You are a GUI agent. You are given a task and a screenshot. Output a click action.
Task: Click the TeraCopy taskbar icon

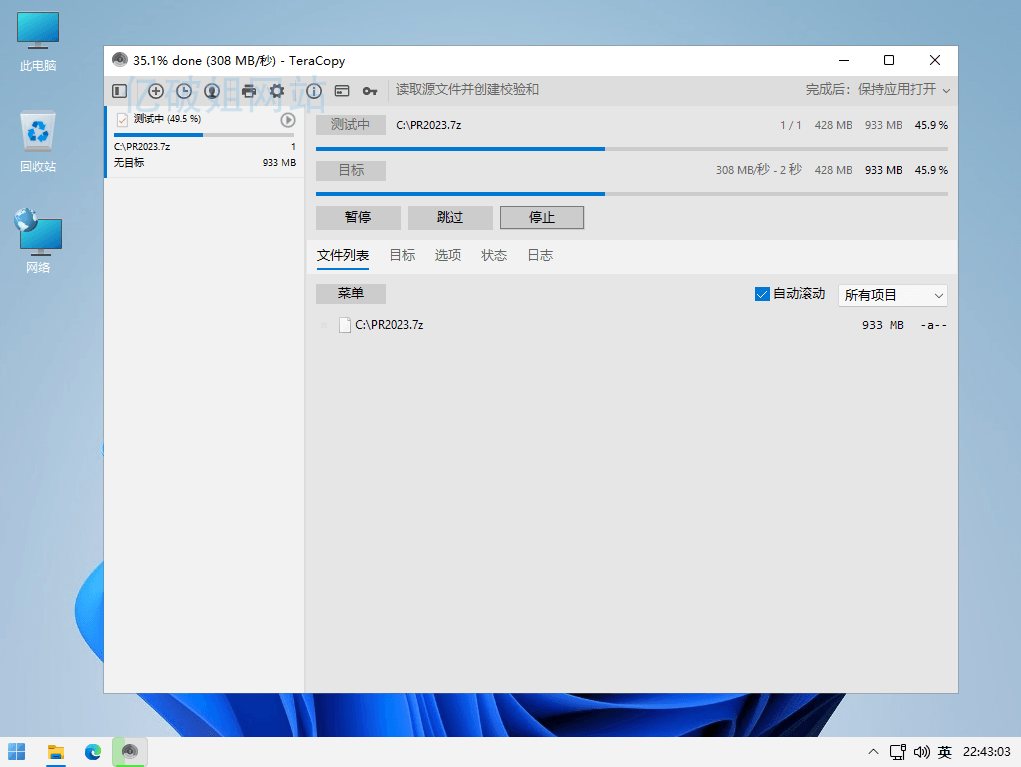[130, 752]
